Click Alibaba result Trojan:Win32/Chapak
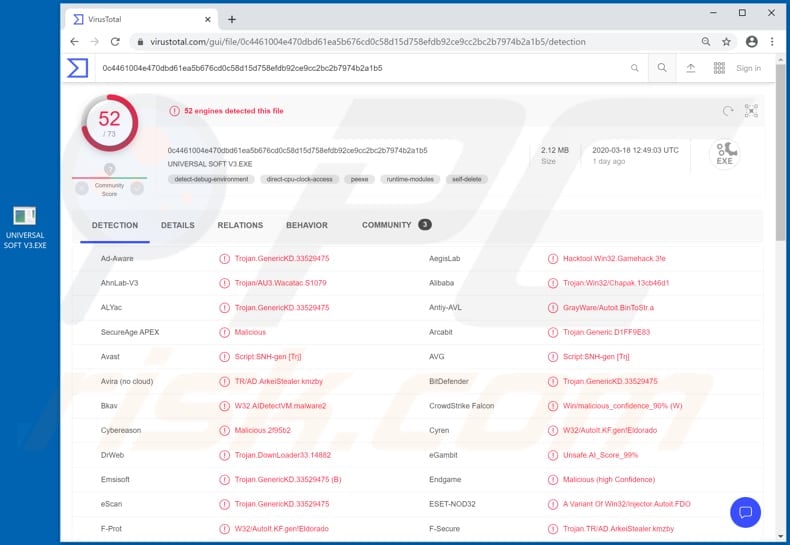The image size is (790, 545). [x=616, y=283]
